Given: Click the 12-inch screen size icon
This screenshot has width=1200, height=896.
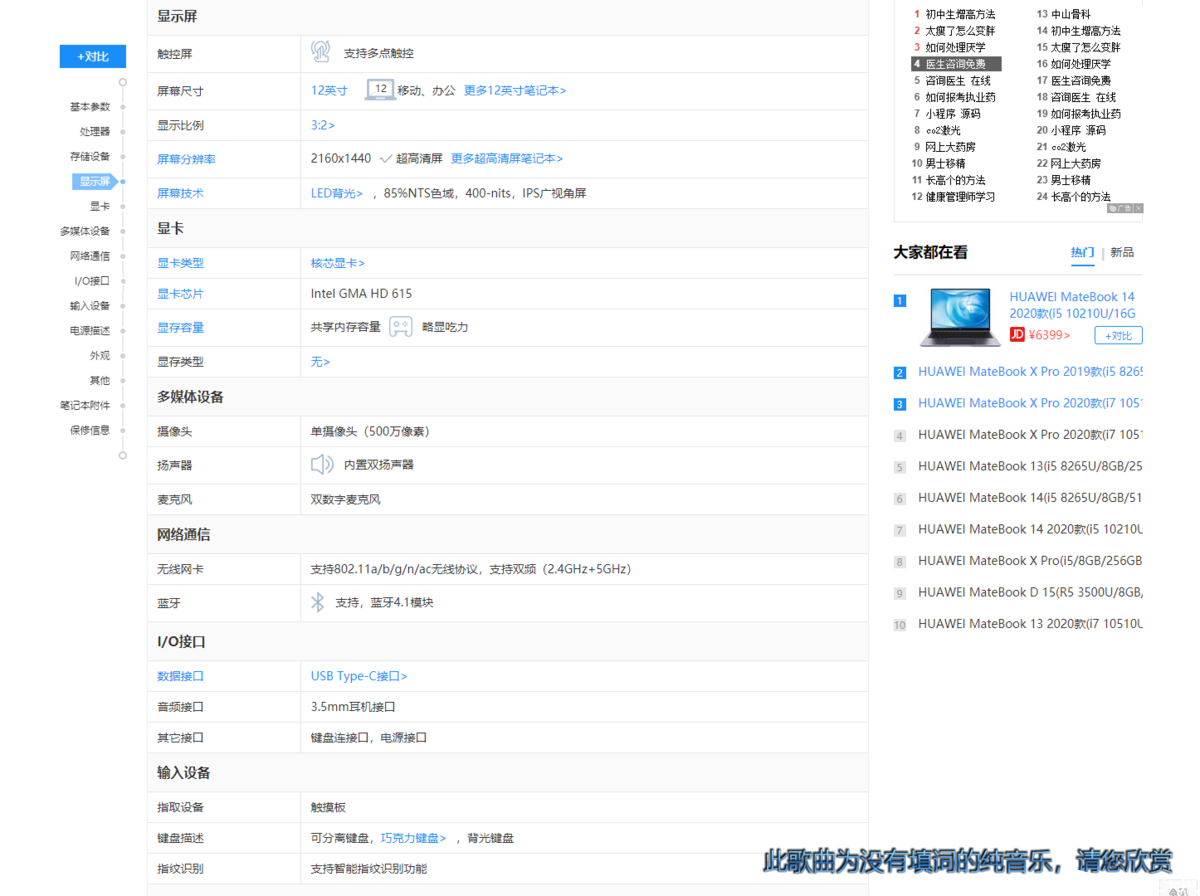Looking at the screenshot, I should (x=380, y=90).
